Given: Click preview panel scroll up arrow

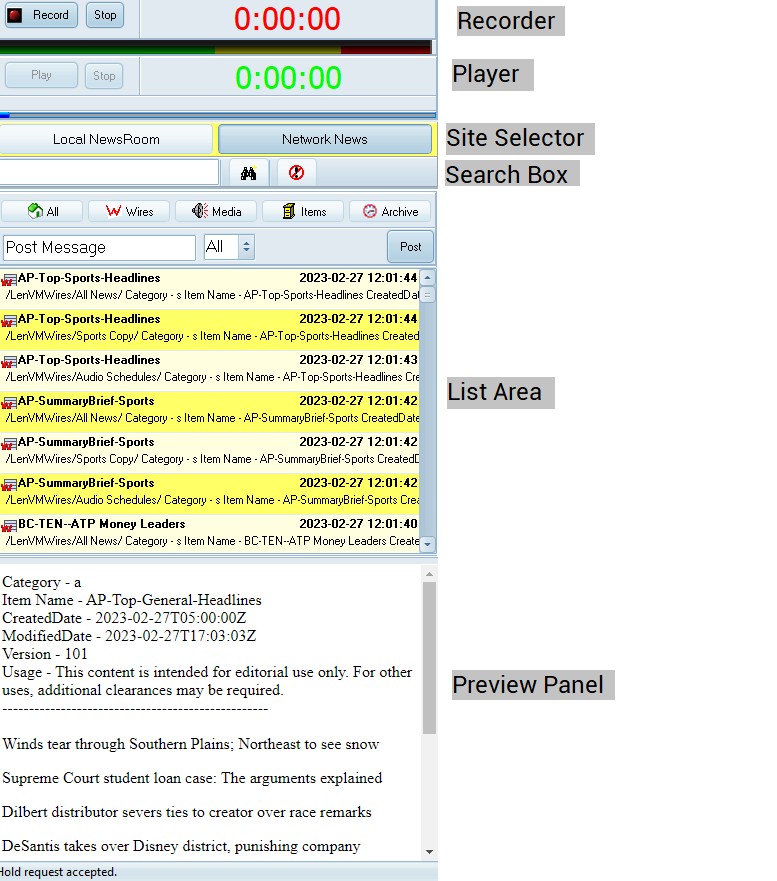Looking at the screenshot, I should point(429,574).
